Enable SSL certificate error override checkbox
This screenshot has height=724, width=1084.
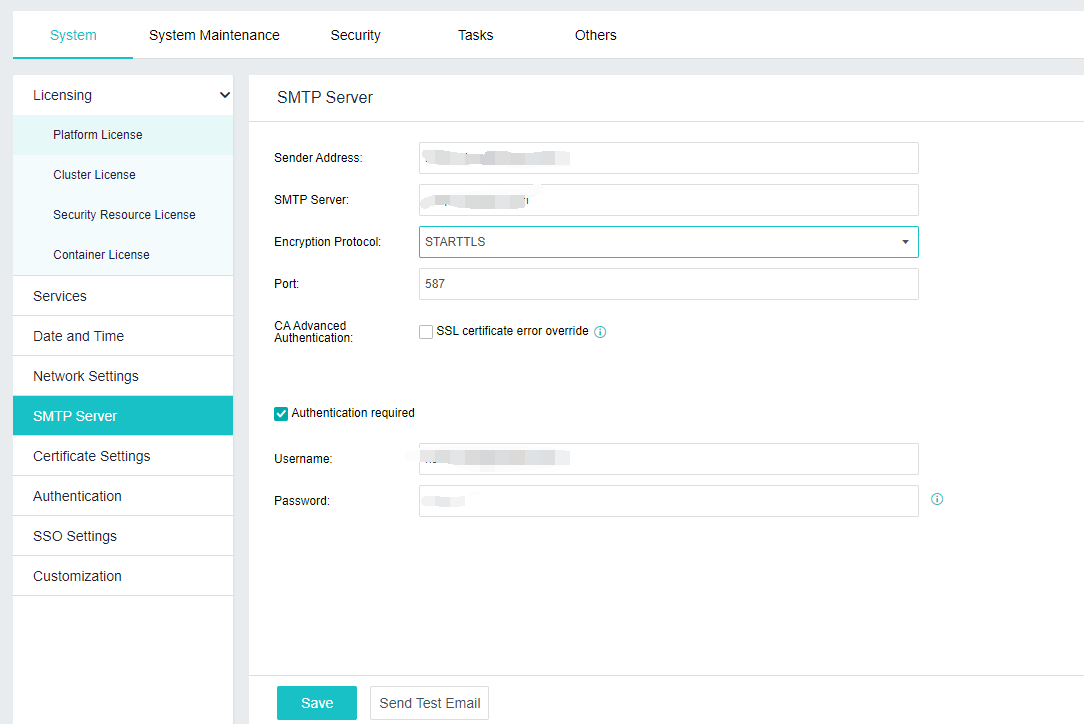click(426, 332)
